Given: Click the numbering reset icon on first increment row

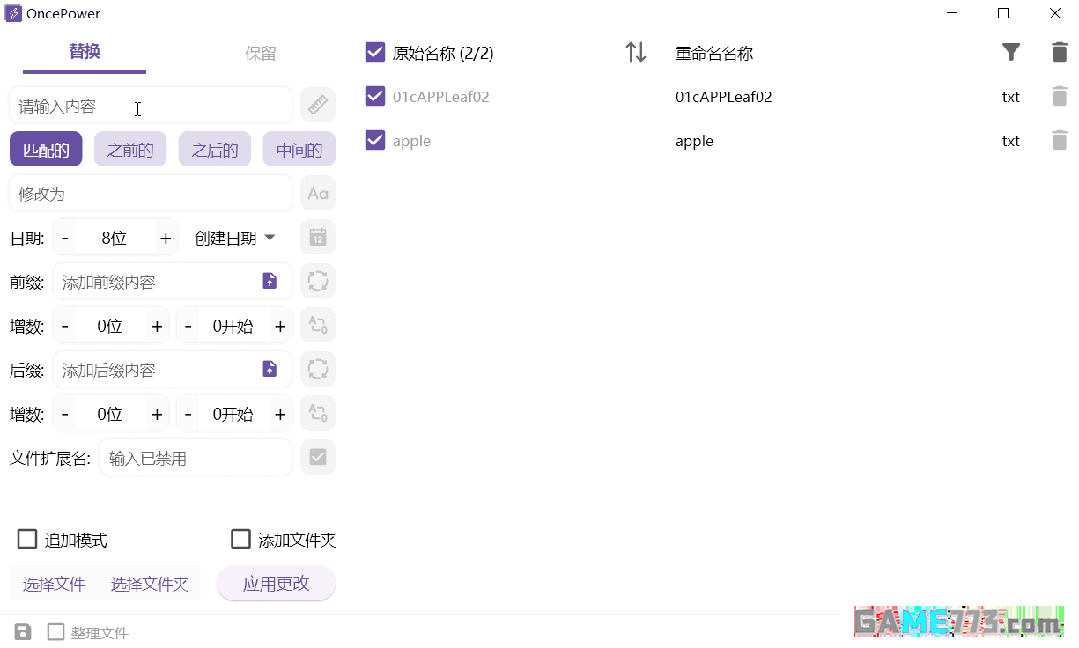Looking at the screenshot, I should point(317,325).
